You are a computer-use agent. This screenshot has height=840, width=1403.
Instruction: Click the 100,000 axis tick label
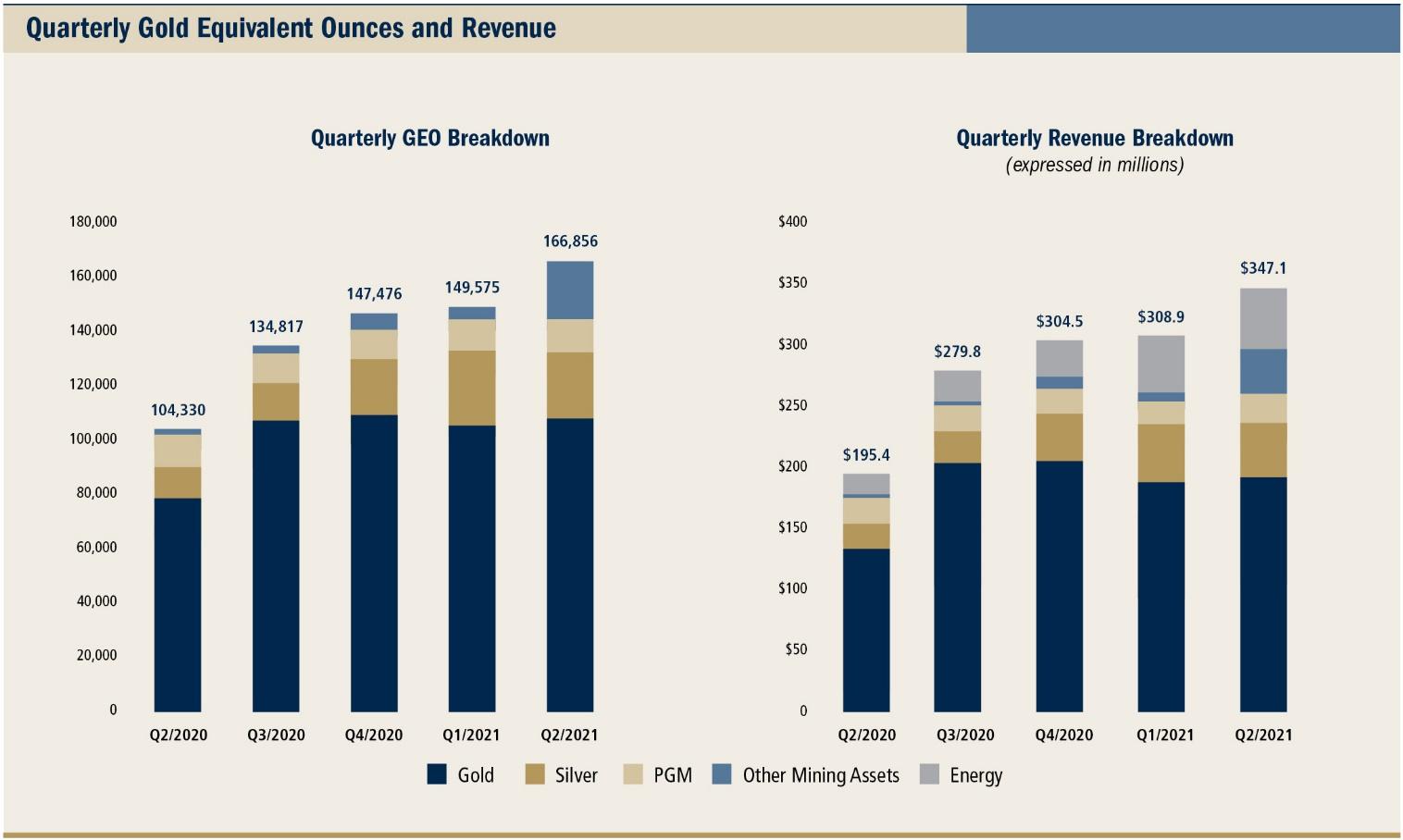93,439
